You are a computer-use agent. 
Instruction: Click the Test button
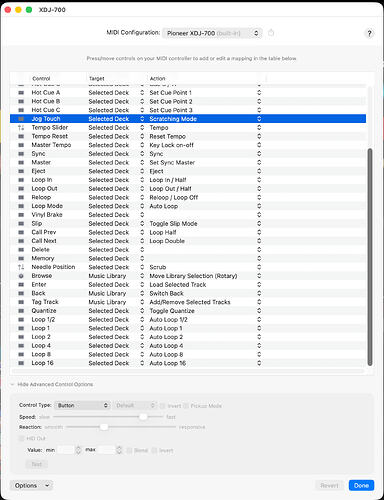click(x=37, y=464)
